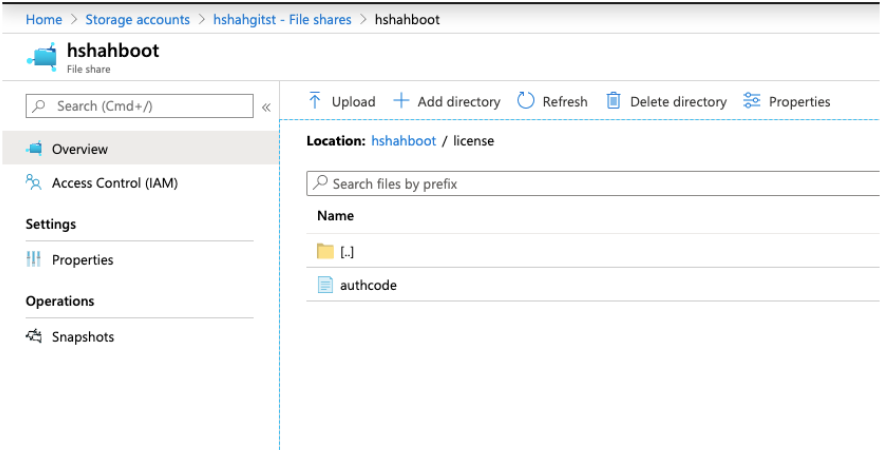
Task: Click the Access Control IAM icon
Action: pyautogui.click(x=34, y=183)
